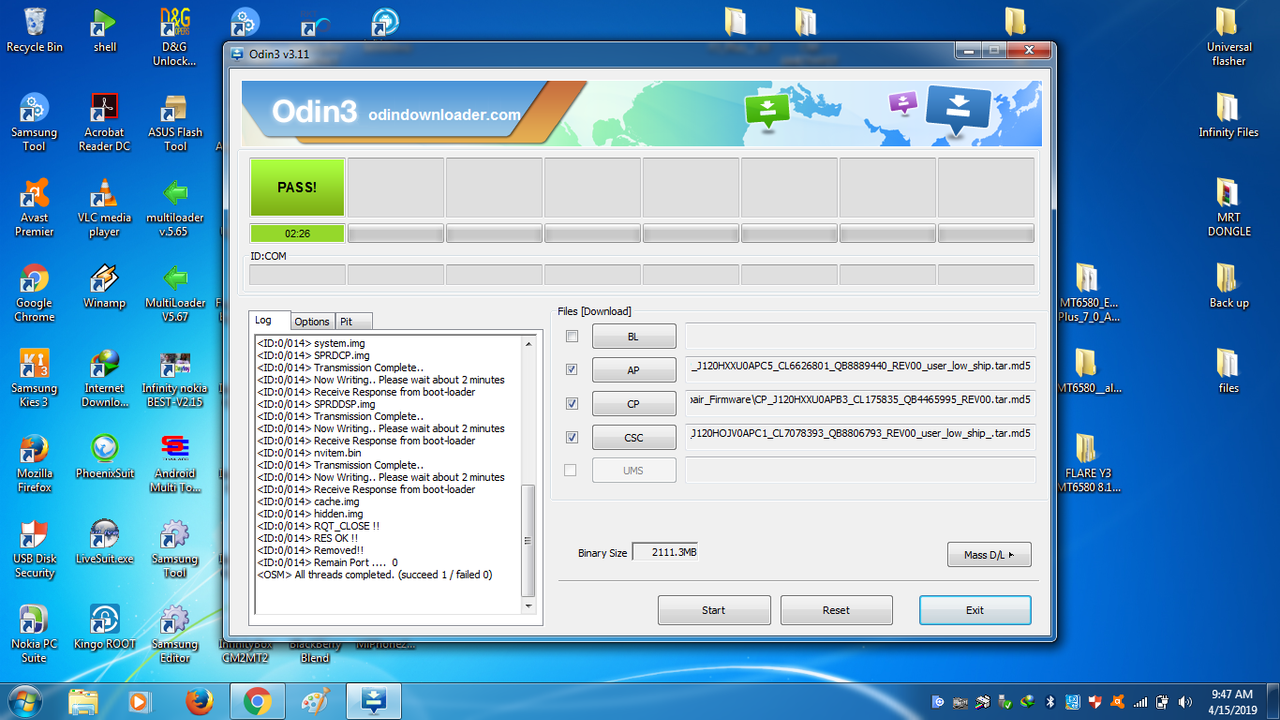Select the ASUS Flash Tool shortcut
Screen dimensions: 1280x720
[x=175, y=122]
